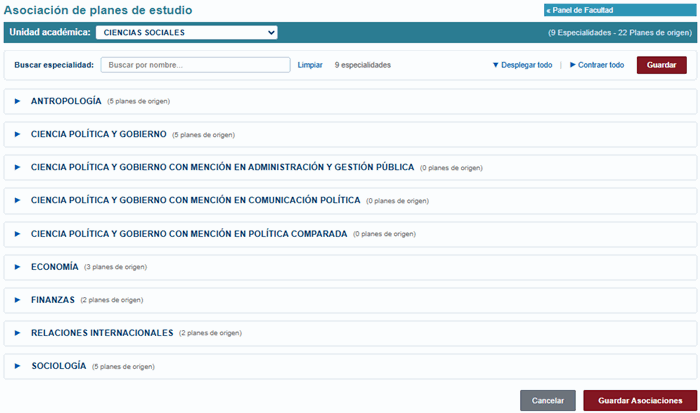700x413 pixels.
Task: Go back to Panel de Facultad
Action: pyautogui.click(x=620, y=10)
